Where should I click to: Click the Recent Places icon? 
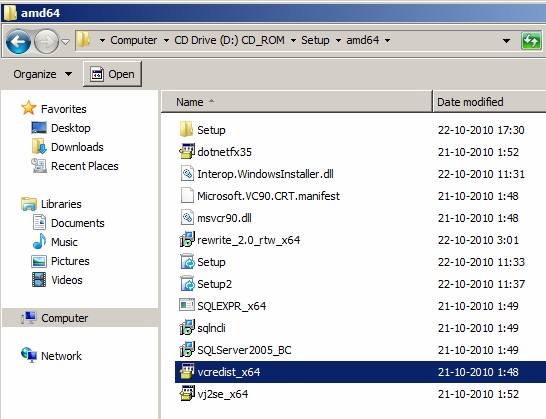tap(39, 165)
